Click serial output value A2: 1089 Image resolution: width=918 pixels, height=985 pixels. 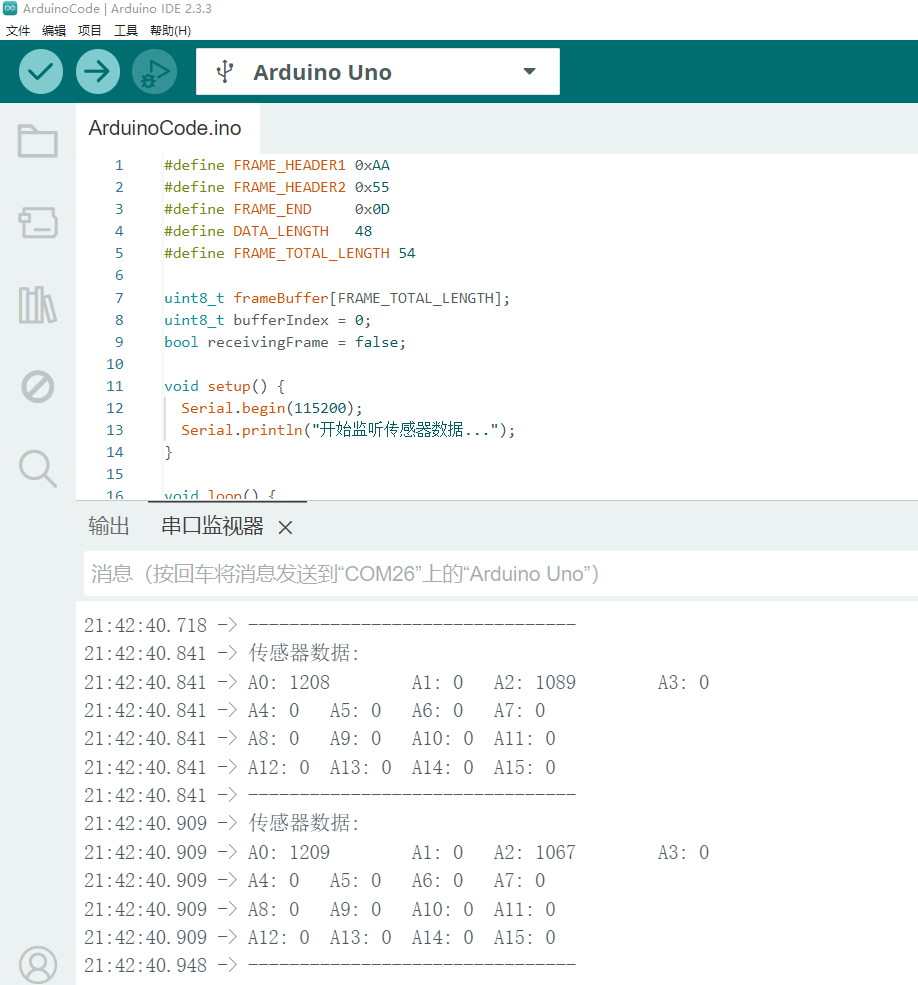535,682
